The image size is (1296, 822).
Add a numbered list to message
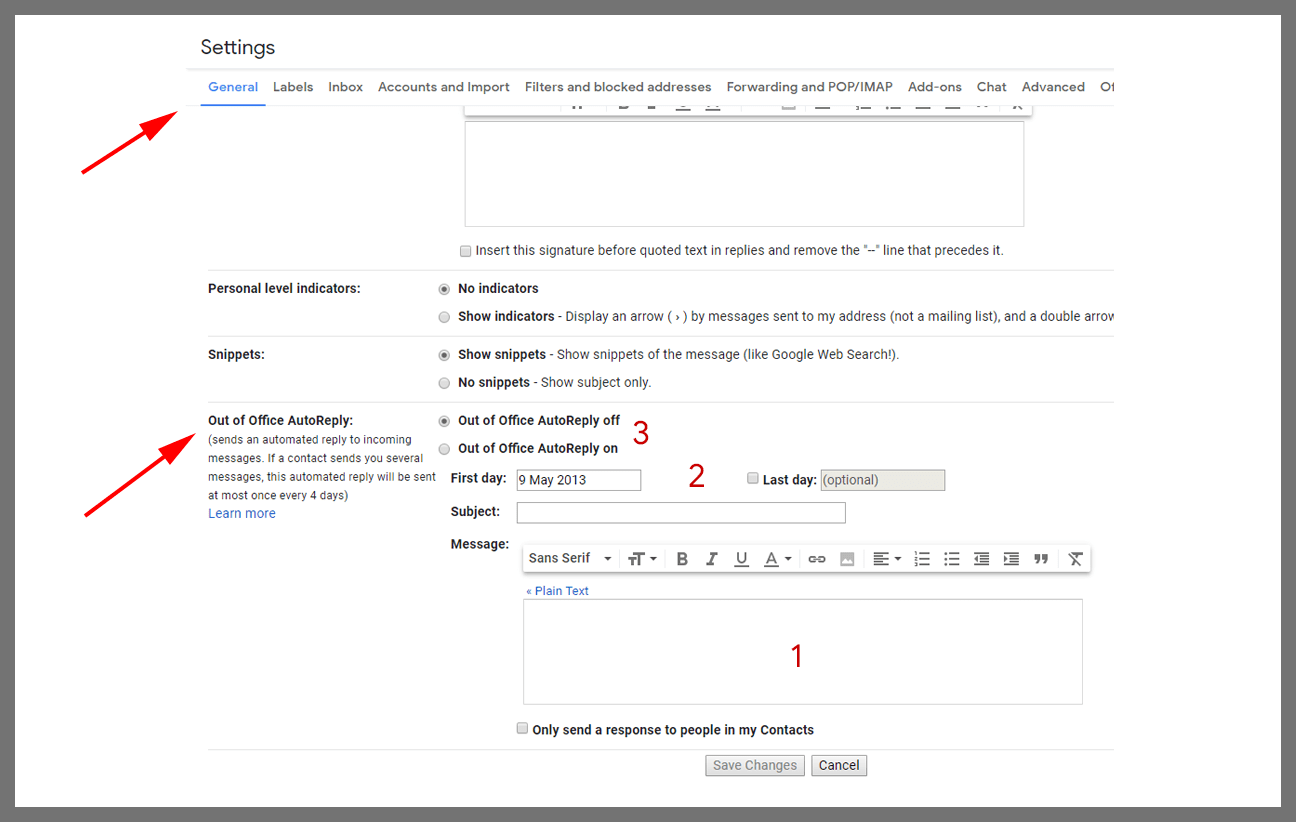pyautogui.click(x=922, y=559)
